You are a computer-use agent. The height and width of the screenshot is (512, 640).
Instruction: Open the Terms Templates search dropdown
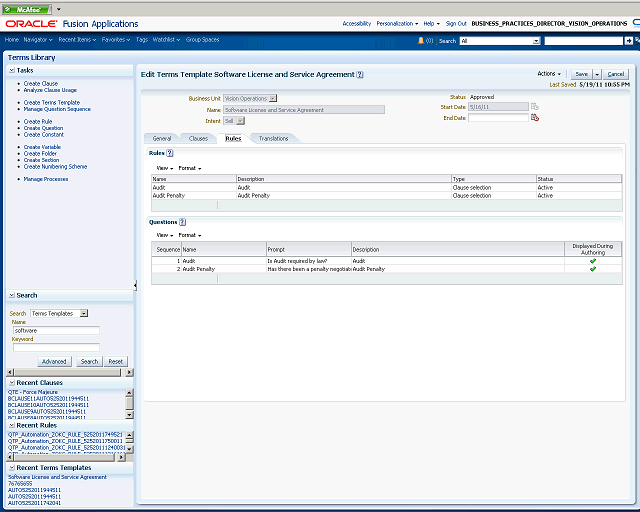coord(84,313)
